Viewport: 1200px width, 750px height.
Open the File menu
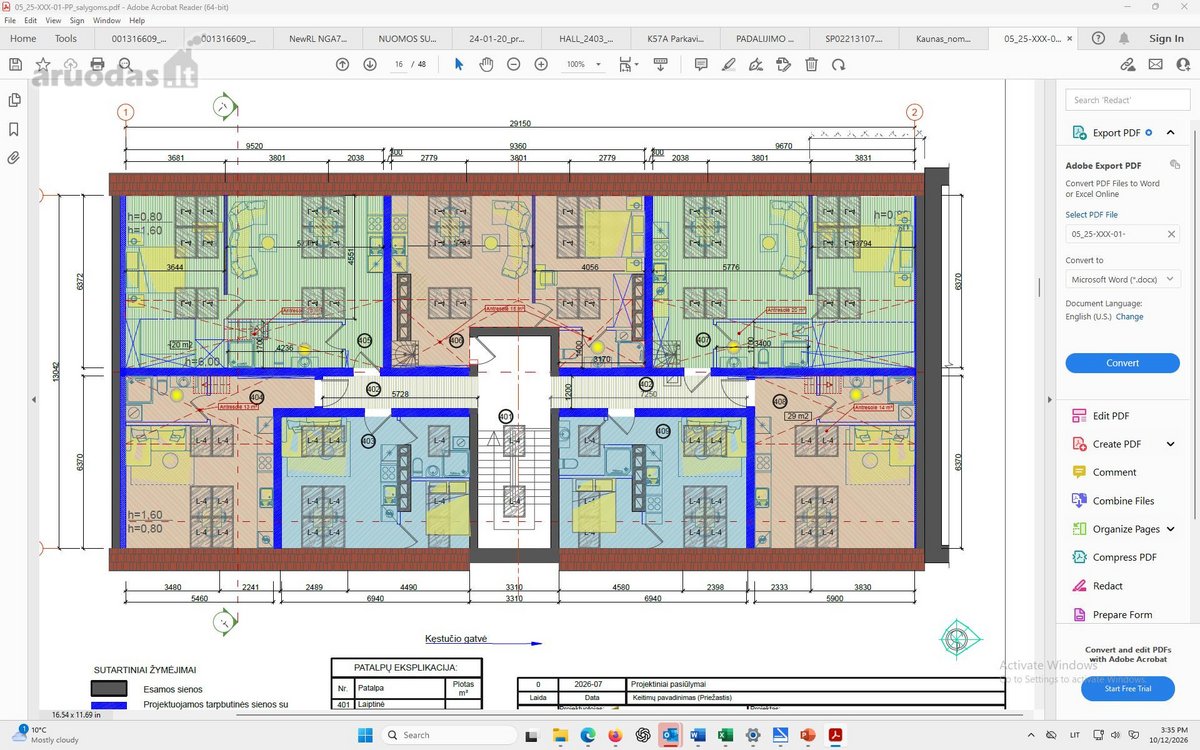(x=11, y=20)
